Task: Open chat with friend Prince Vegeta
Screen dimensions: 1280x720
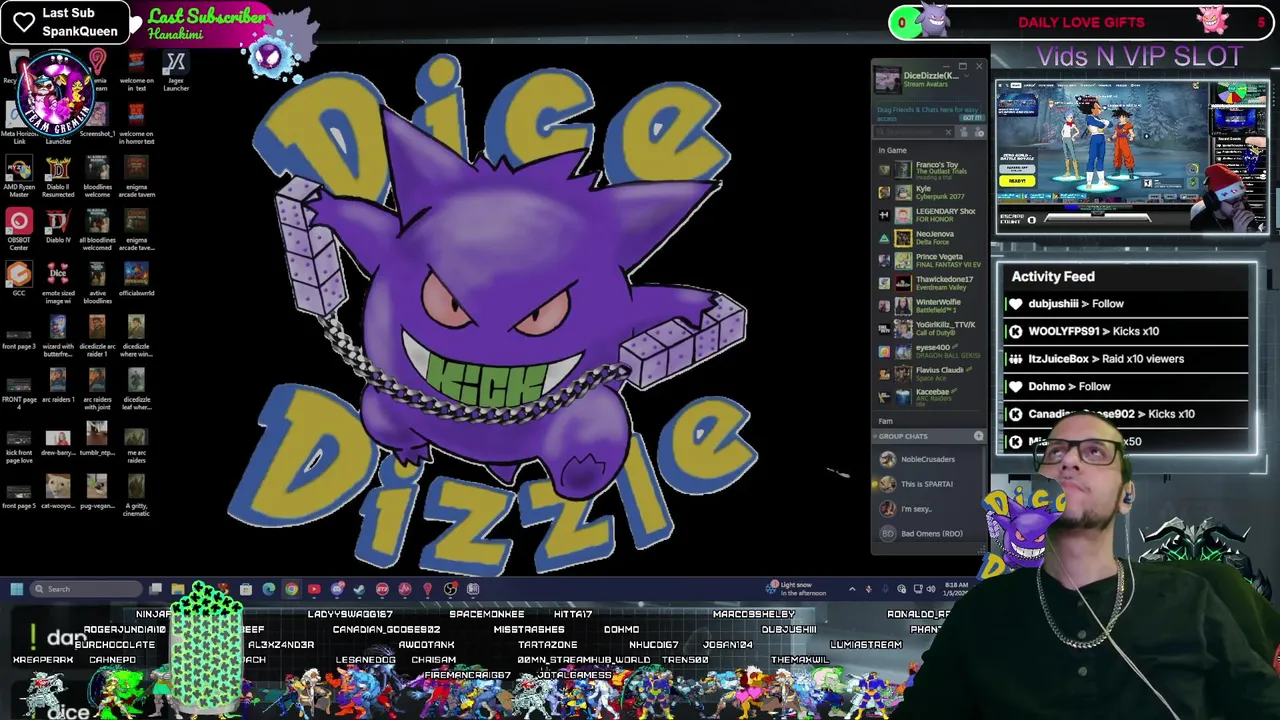Action: click(x=930, y=260)
